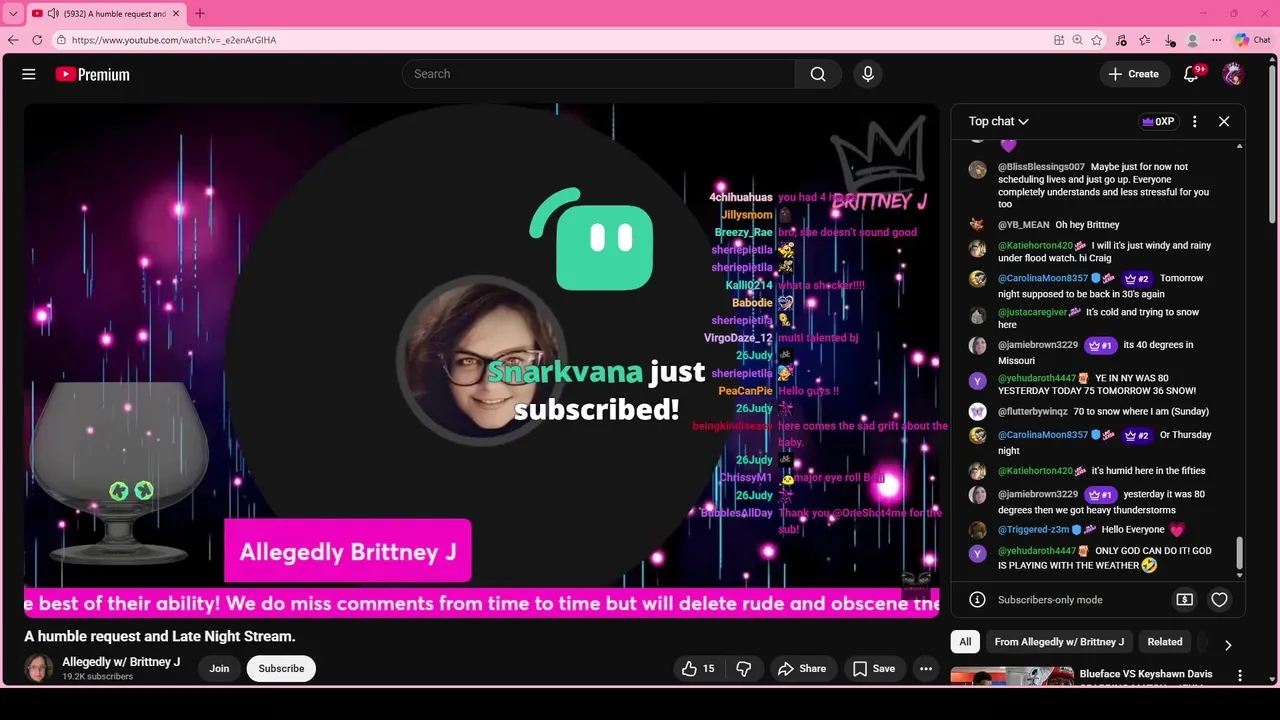Open the Blueface VS Keyshawn Davis title
Screen dimensions: 1280x720
pyautogui.click(x=1146, y=674)
